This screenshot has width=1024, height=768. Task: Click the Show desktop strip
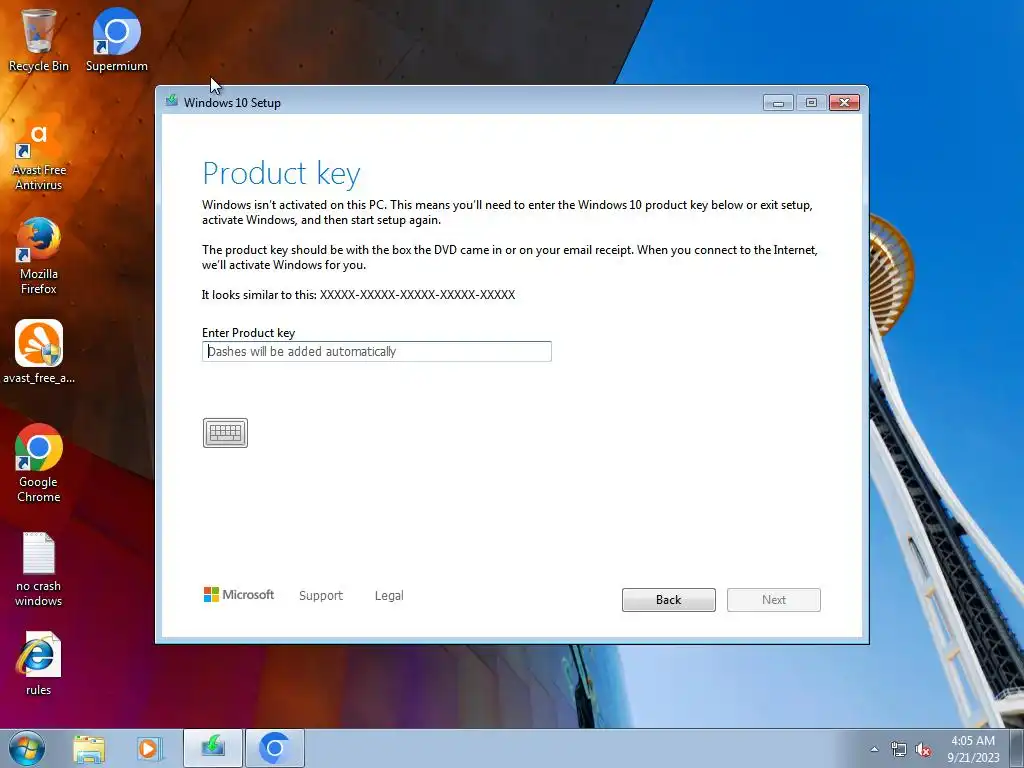click(1017, 748)
